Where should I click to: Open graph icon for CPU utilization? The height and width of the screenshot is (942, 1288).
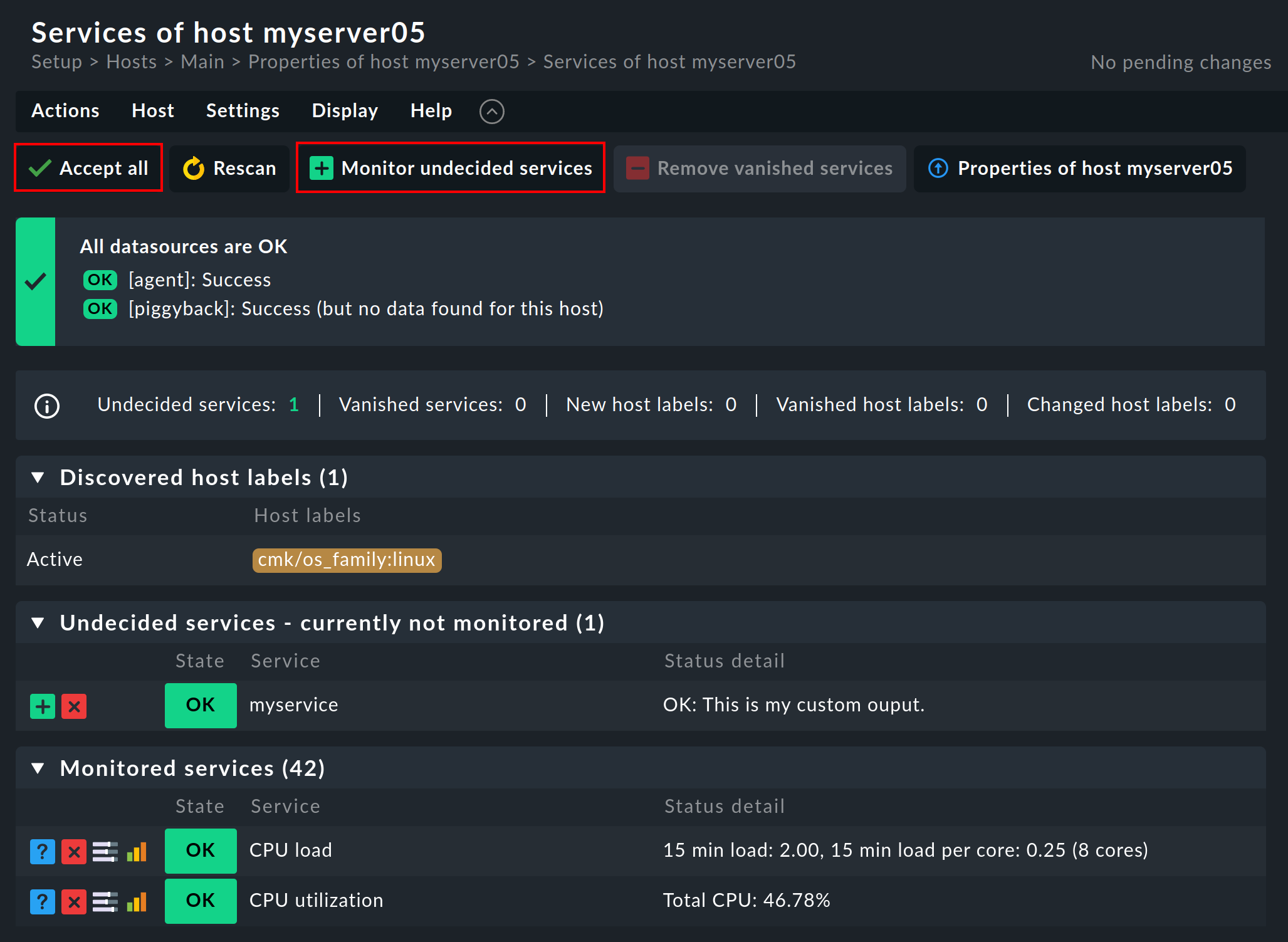pyautogui.click(x=137, y=902)
